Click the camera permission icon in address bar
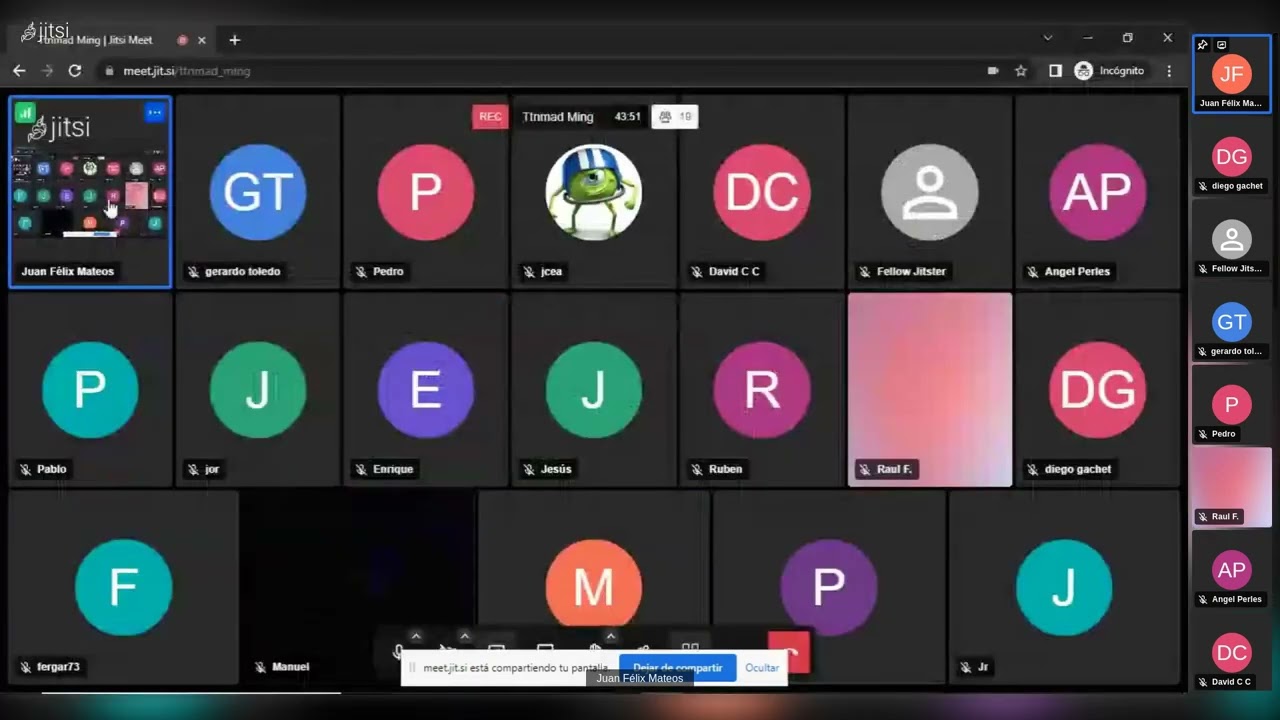Viewport: 1280px width, 720px height. pyautogui.click(x=993, y=71)
